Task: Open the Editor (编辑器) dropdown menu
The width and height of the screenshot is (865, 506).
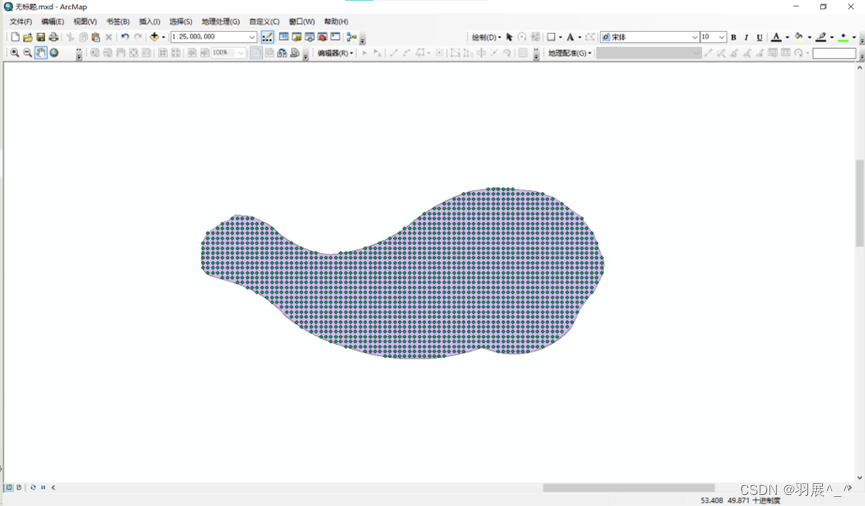Action: coord(335,53)
